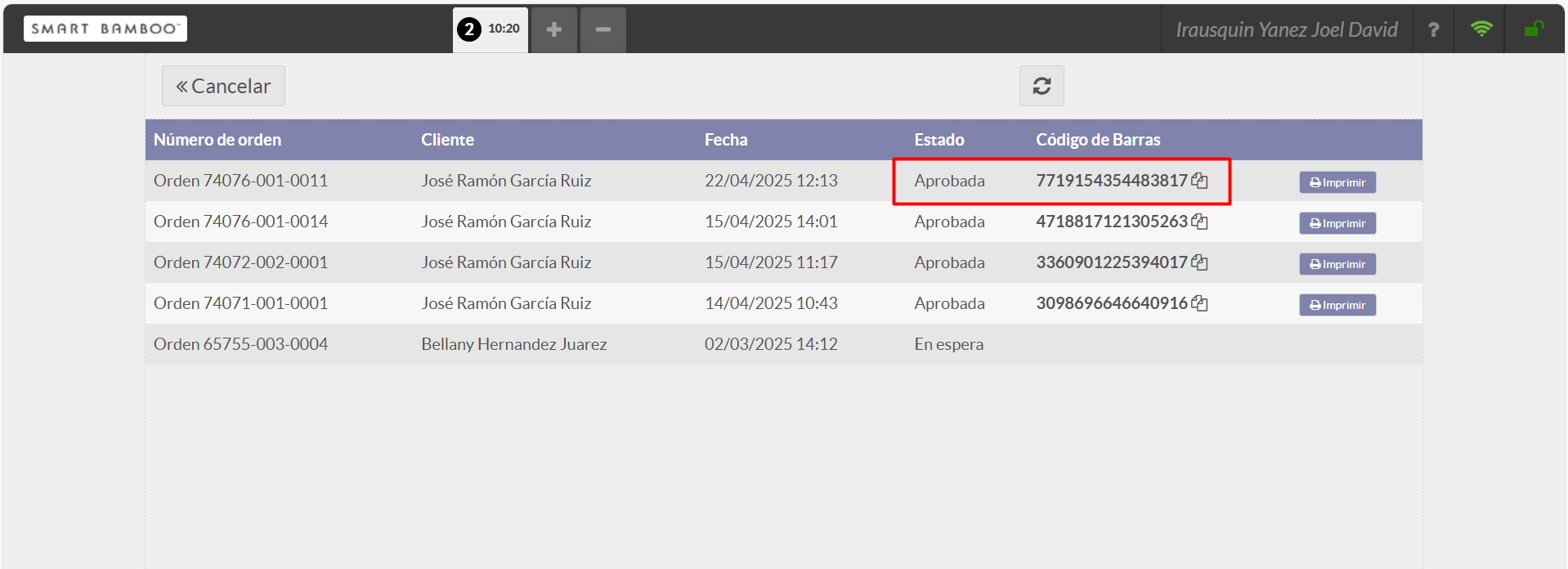Click Aprobada status of order 74071-001-0001

point(949,303)
